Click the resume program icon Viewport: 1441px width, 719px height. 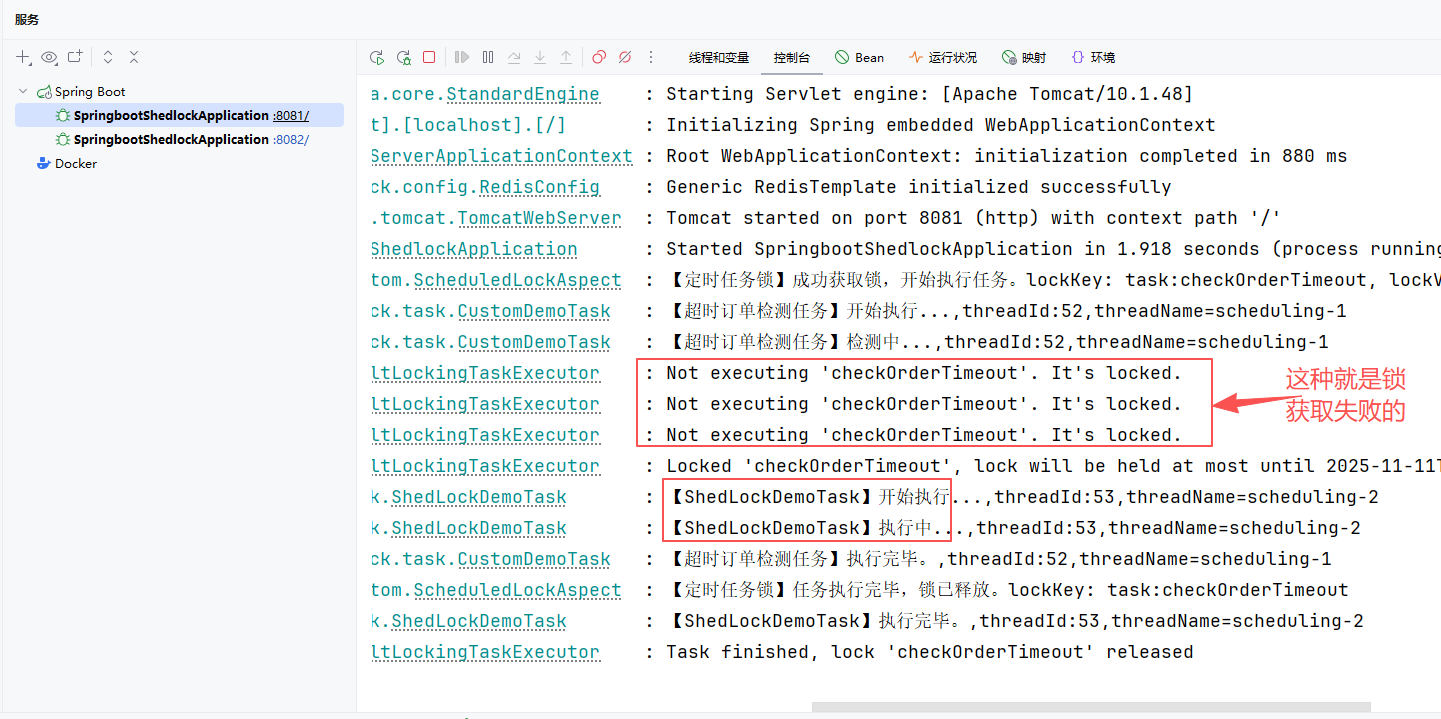462,58
